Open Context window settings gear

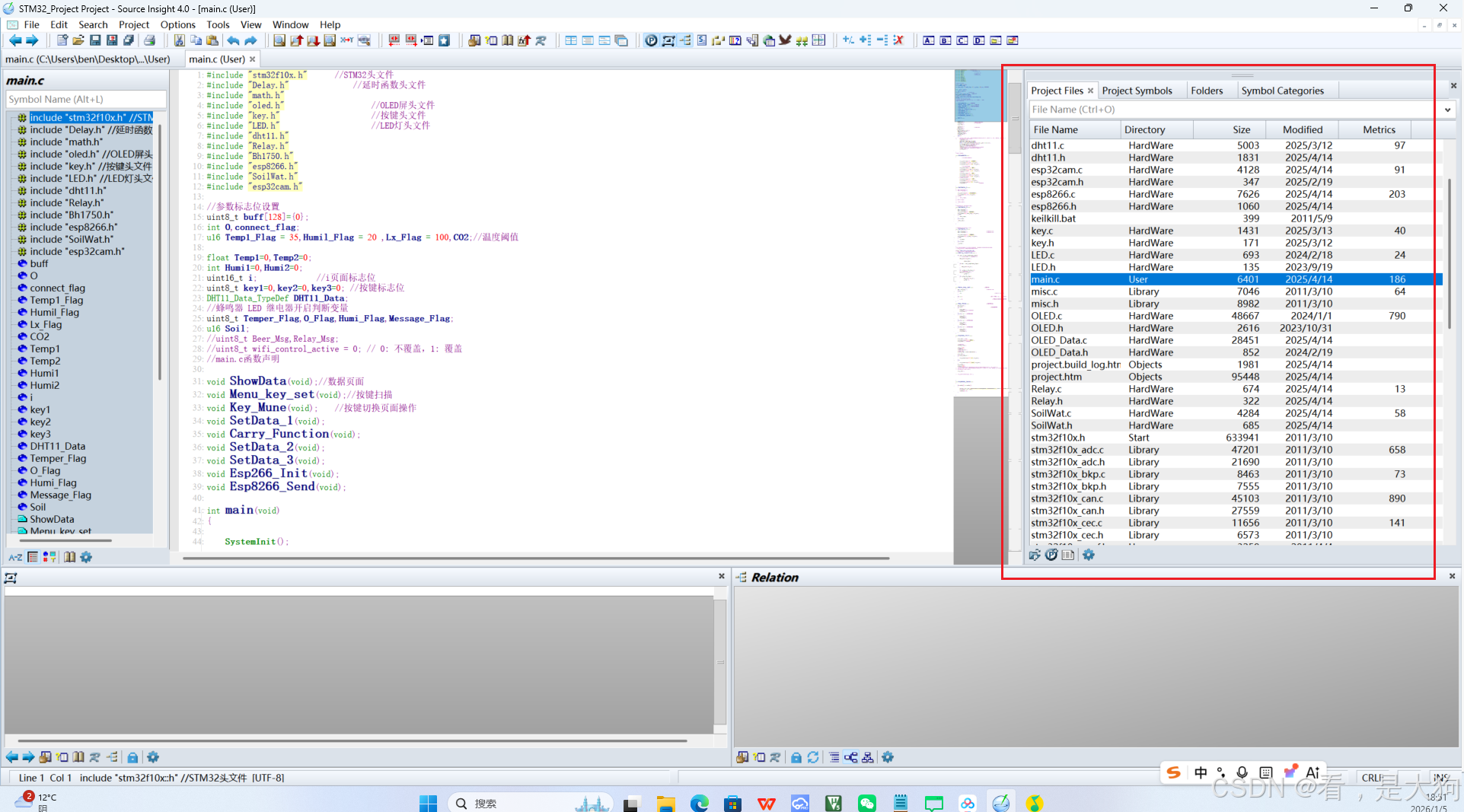point(153,757)
